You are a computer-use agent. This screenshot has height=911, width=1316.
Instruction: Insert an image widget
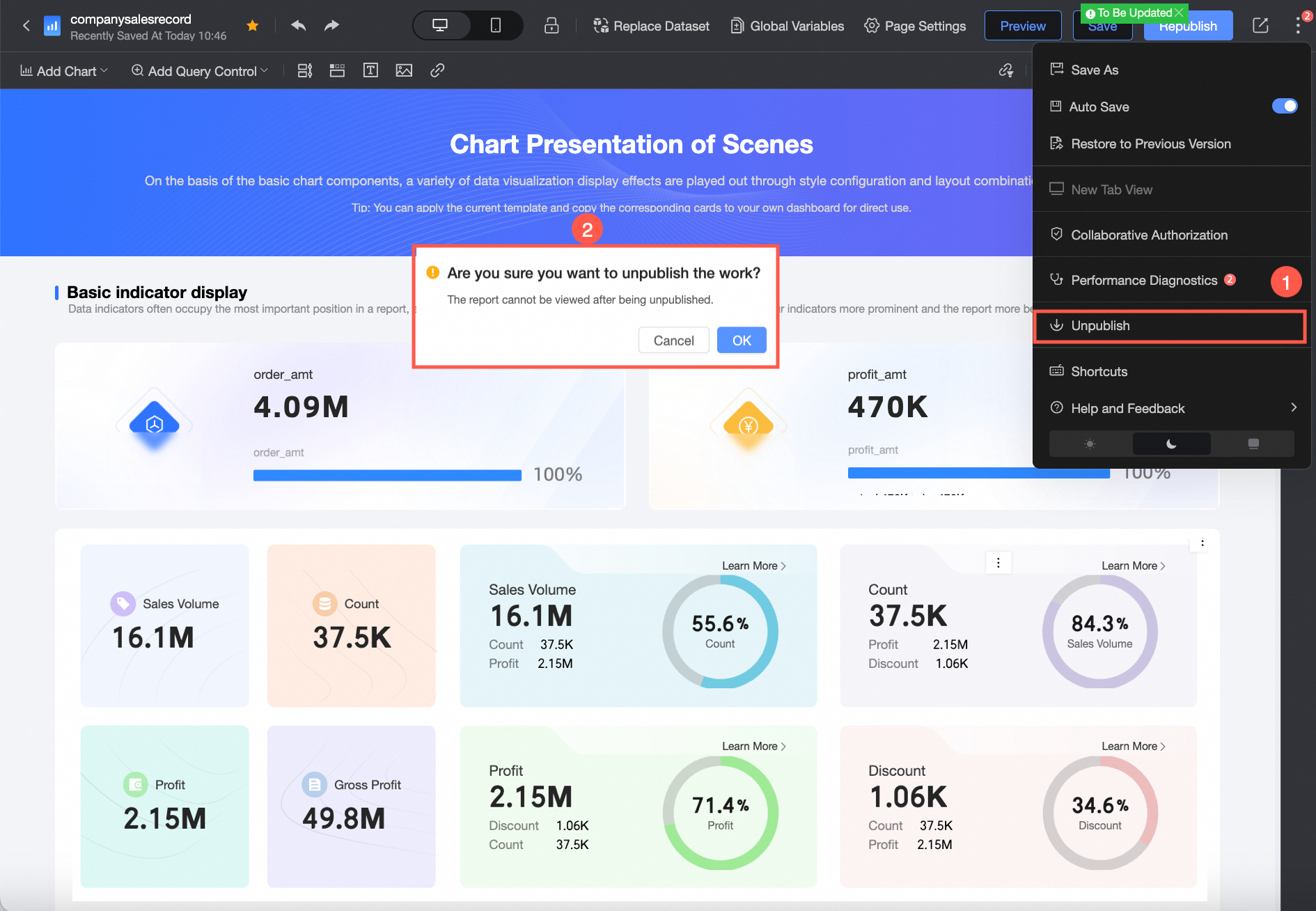tap(404, 70)
